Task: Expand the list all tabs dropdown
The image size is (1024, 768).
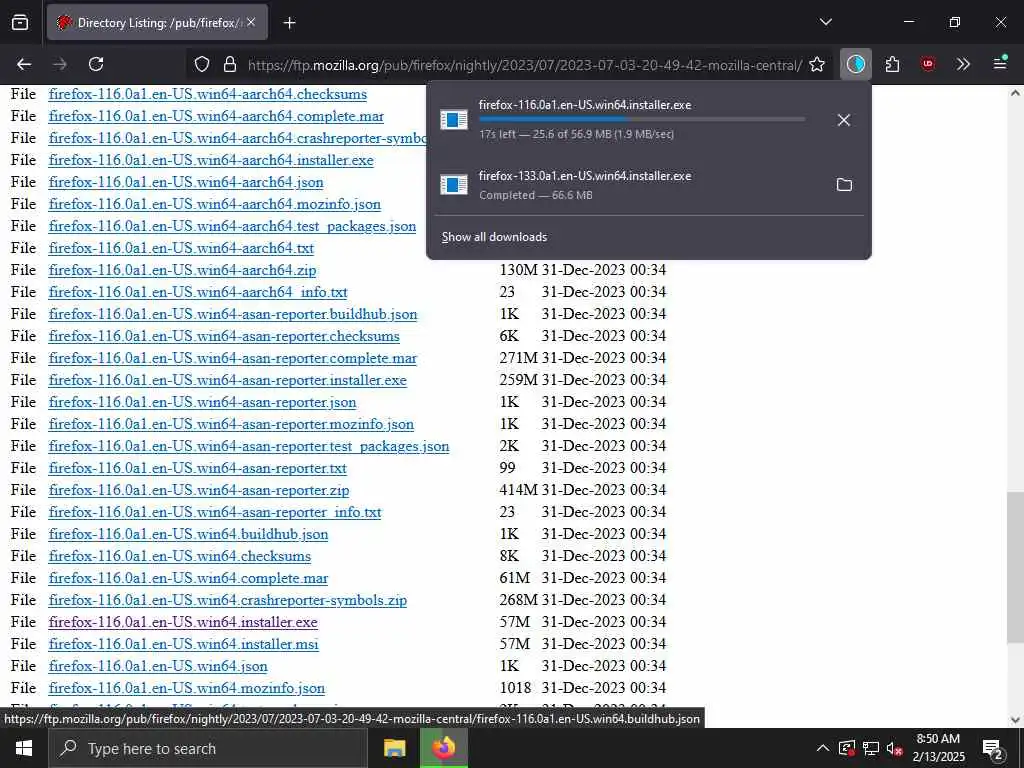Action: click(x=825, y=22)
